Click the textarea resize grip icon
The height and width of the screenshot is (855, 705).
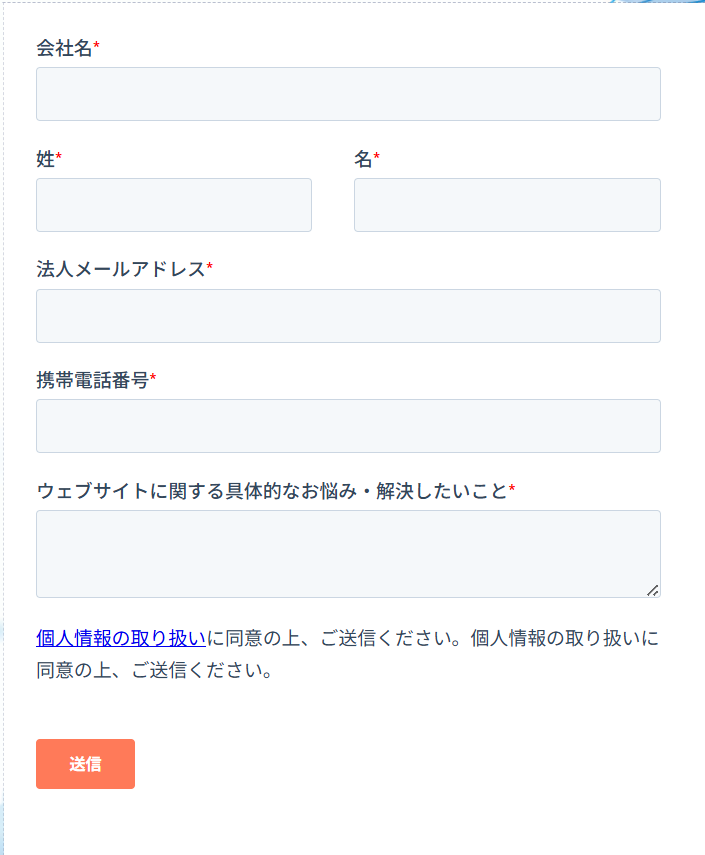[653, 590]
